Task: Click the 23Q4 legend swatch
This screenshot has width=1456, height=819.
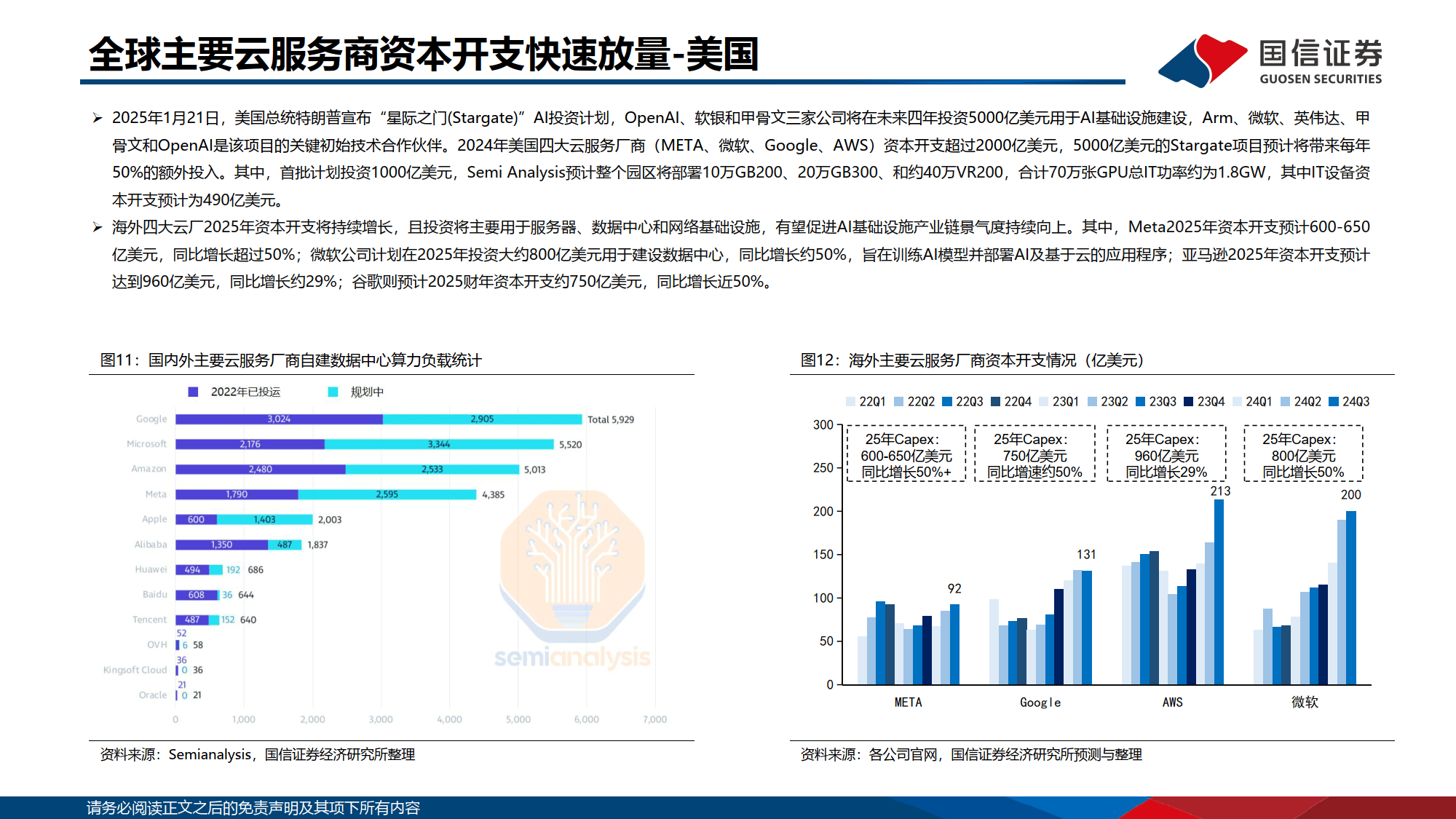Action: tap(1189, 402)
